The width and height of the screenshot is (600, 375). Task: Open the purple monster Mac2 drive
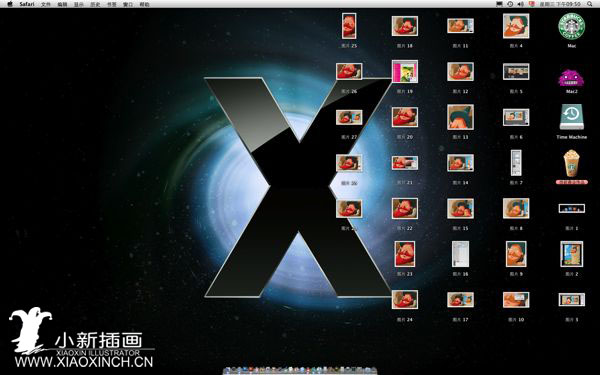click(571, 78)
